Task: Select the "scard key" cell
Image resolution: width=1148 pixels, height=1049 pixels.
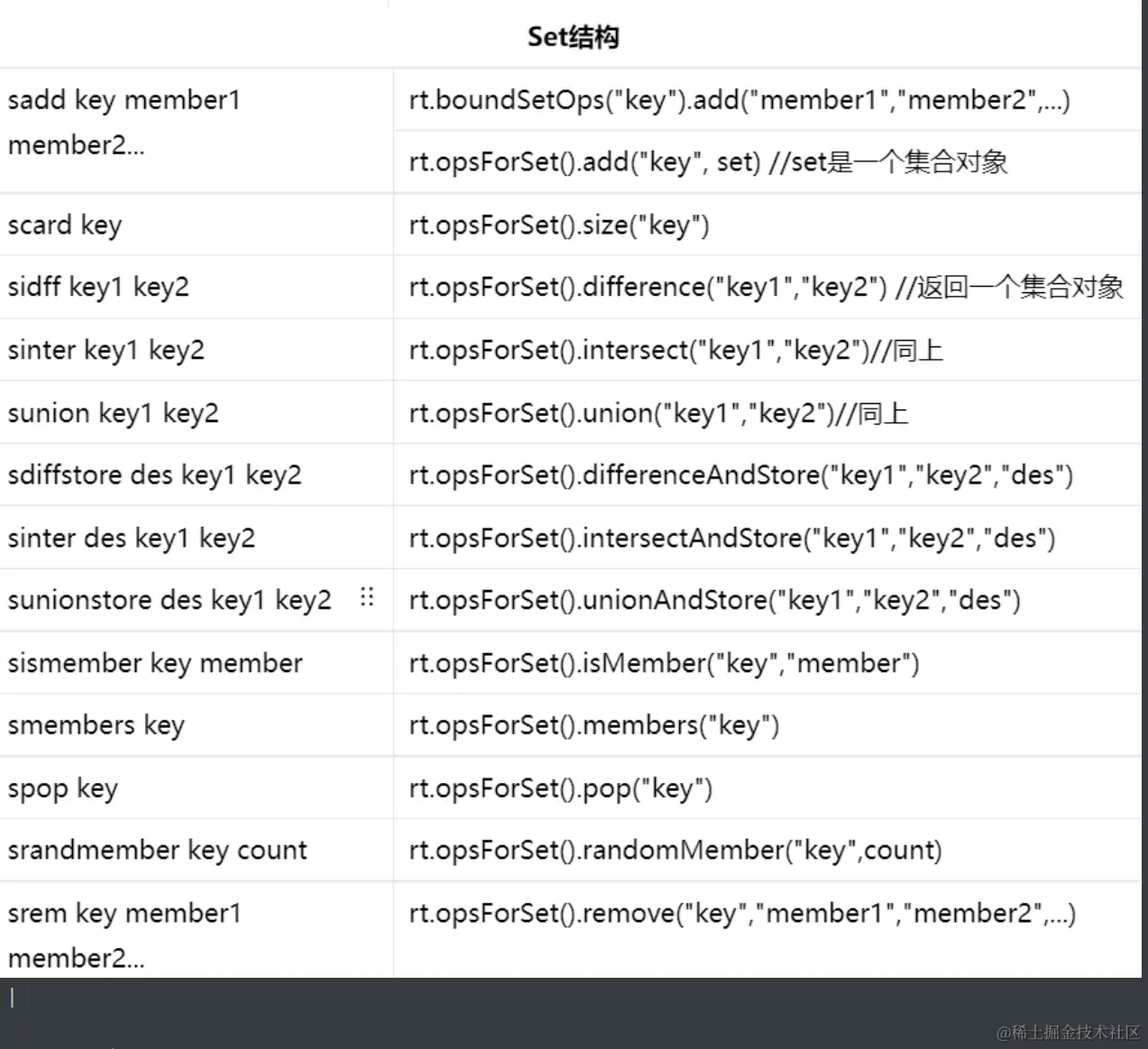Action: (65, 225)
